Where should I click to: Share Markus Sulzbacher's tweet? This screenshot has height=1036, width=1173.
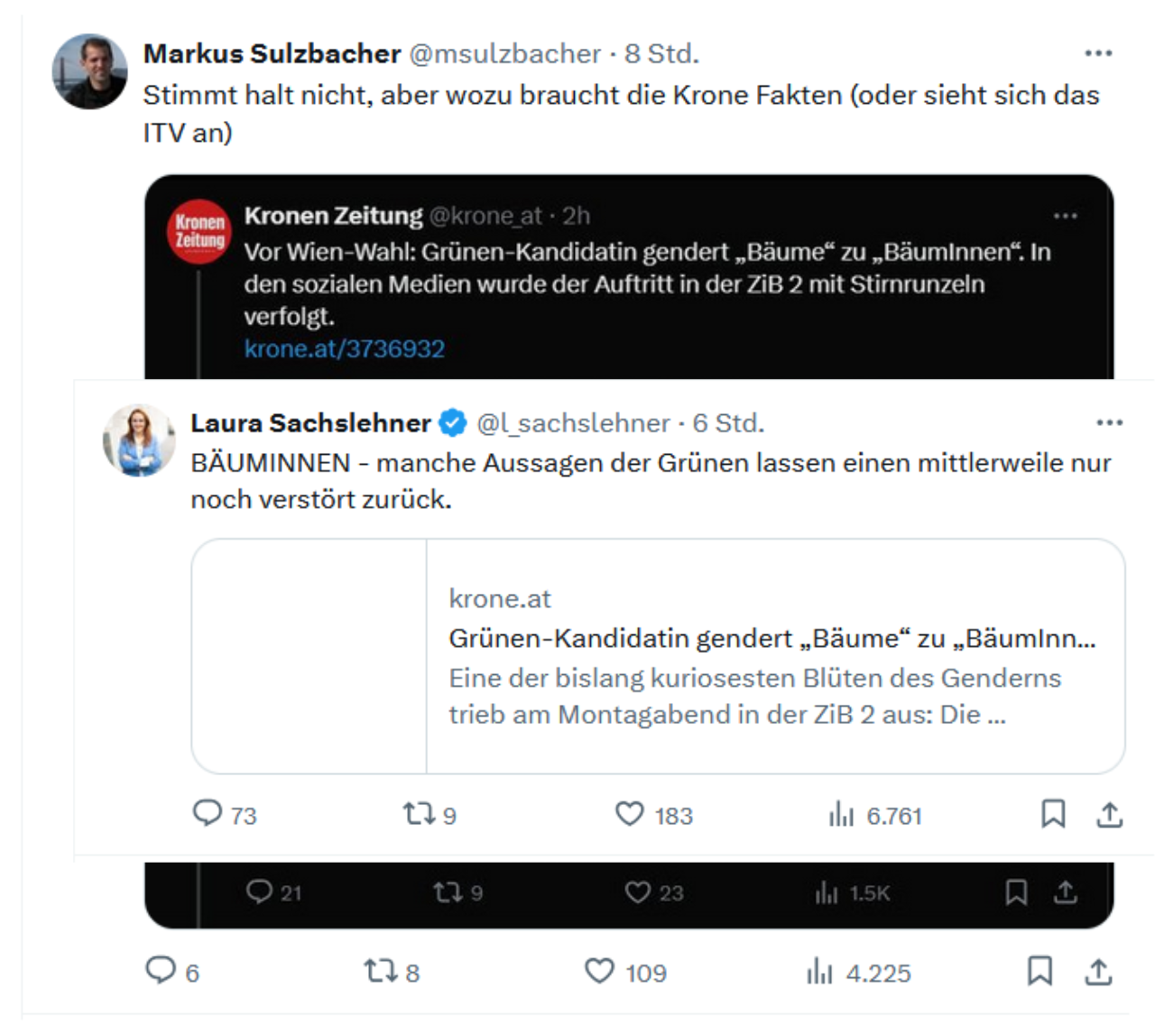point(1097,971)
